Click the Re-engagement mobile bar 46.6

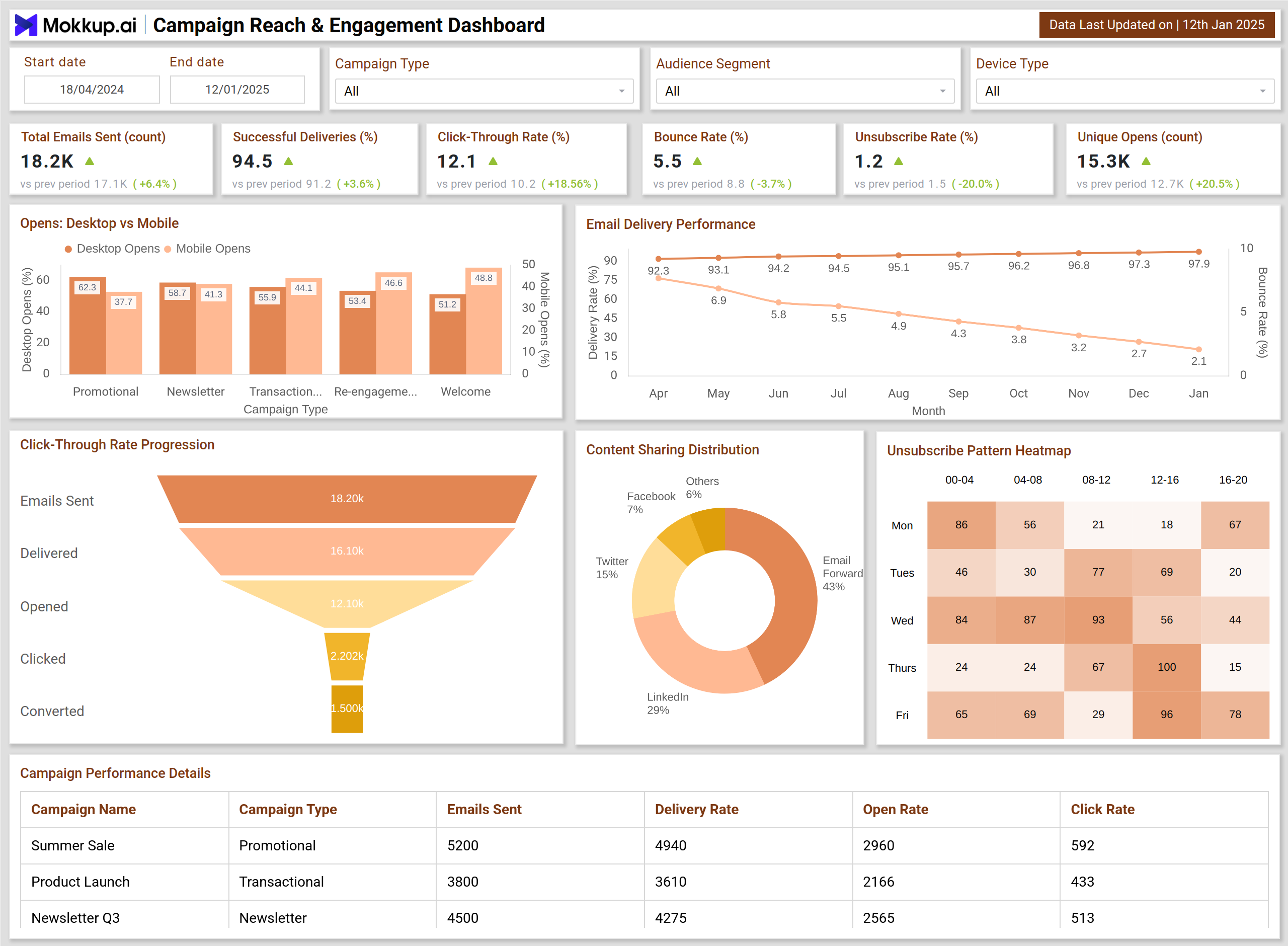(394, 323)
